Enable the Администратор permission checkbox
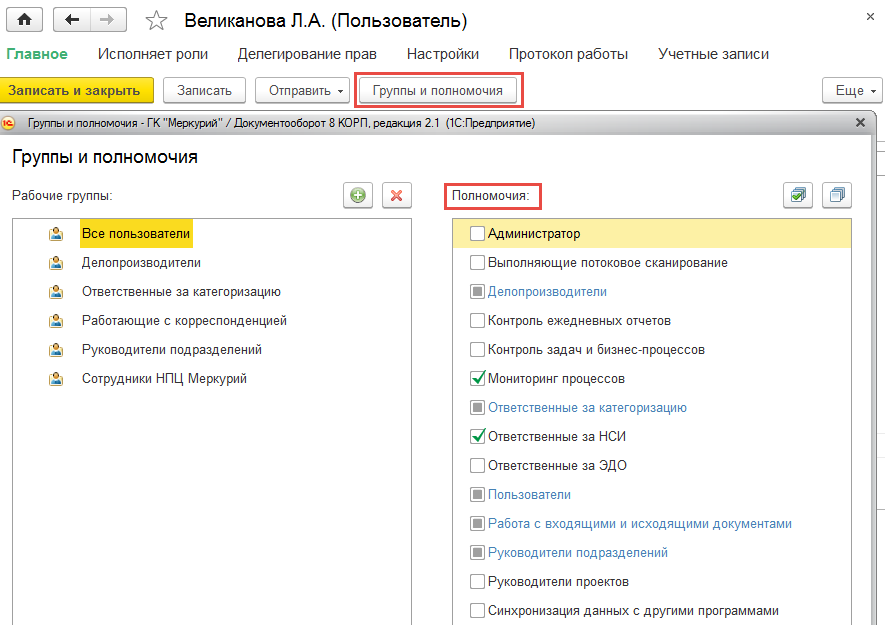 (x=477, y=233)
